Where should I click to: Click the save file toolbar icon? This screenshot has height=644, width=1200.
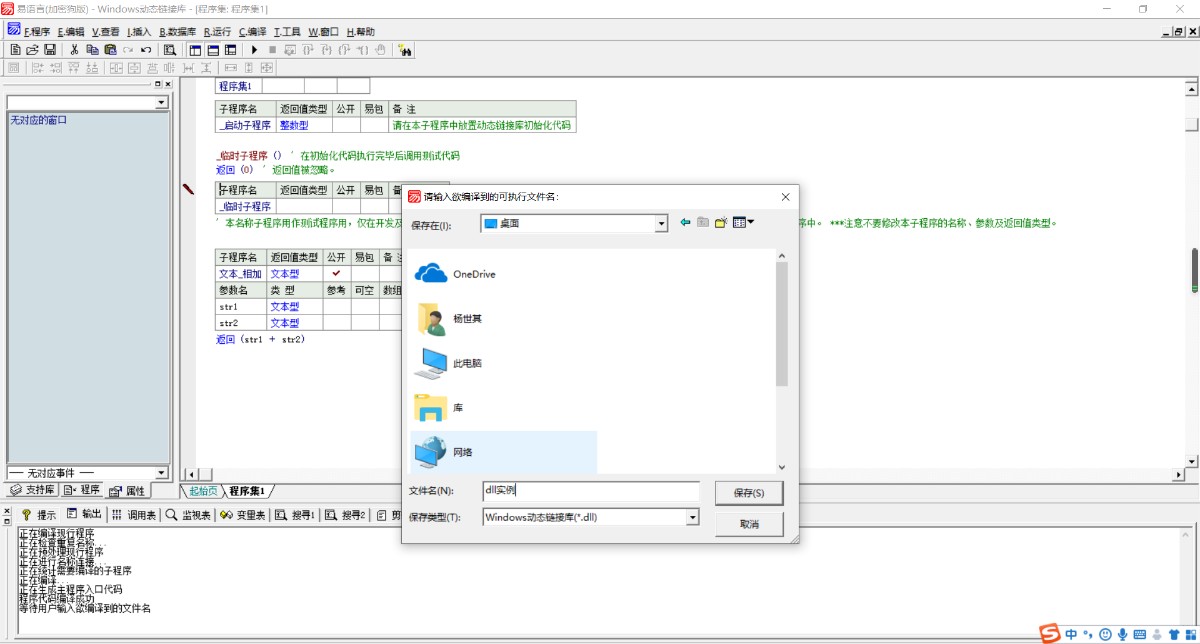click(x=49, y=49)
